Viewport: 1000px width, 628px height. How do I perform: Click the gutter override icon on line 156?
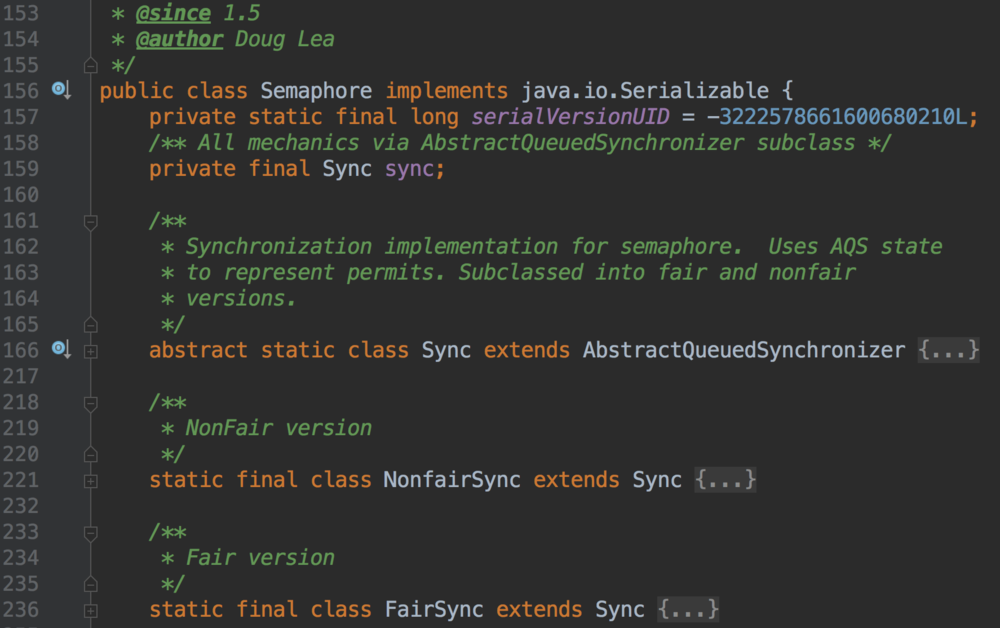point(61,90)
